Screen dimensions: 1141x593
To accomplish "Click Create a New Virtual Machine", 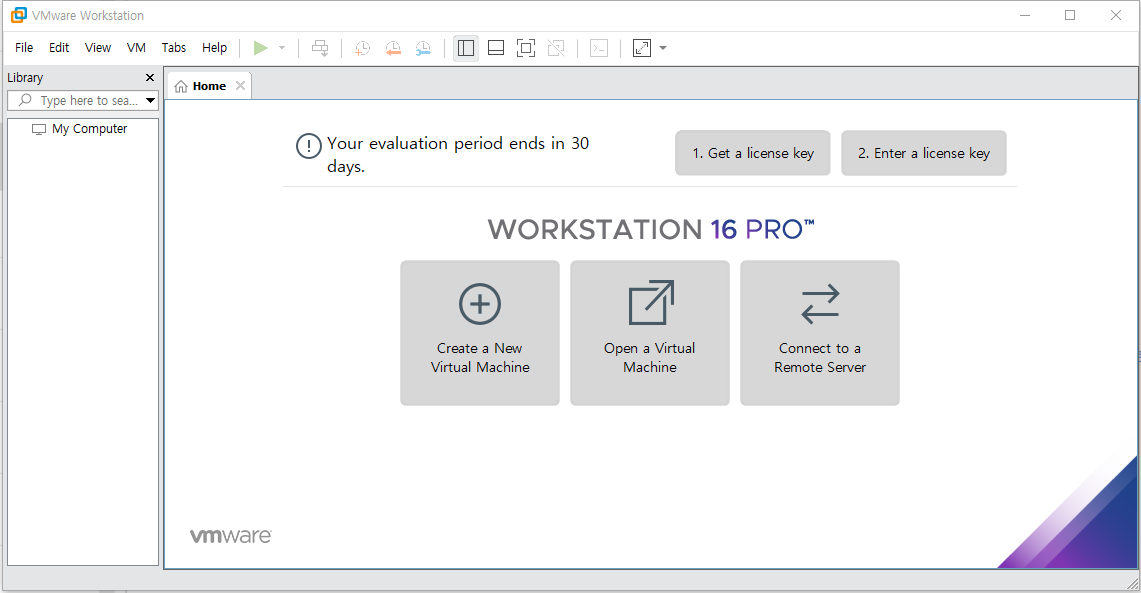I will pos(480,333).
